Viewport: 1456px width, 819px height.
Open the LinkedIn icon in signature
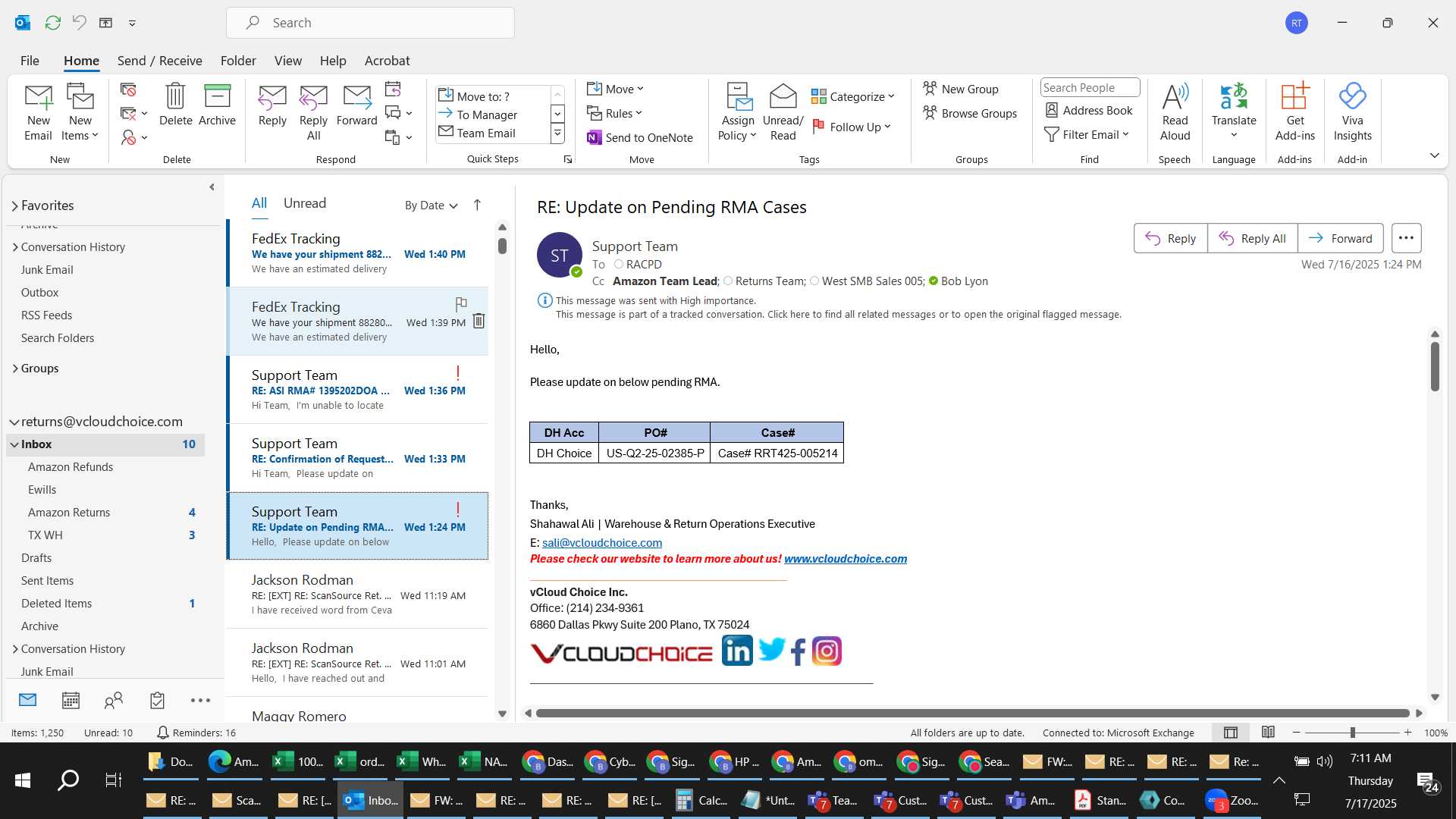(x=737, y=651)
